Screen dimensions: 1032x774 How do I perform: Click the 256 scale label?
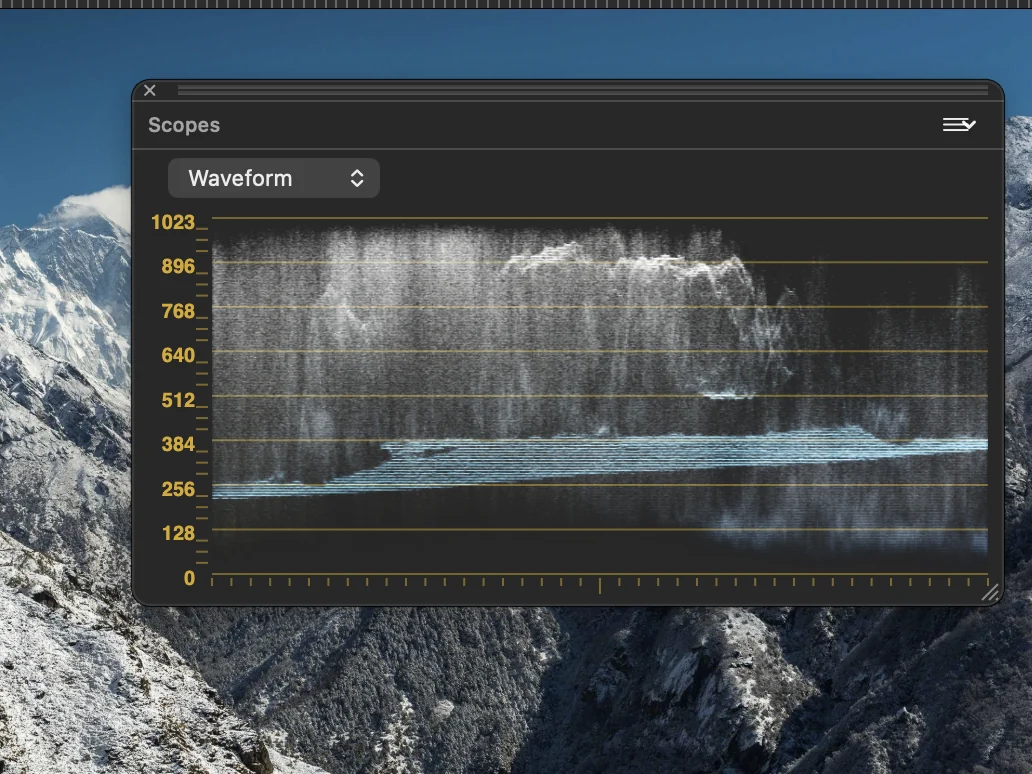tap(178, 489)
